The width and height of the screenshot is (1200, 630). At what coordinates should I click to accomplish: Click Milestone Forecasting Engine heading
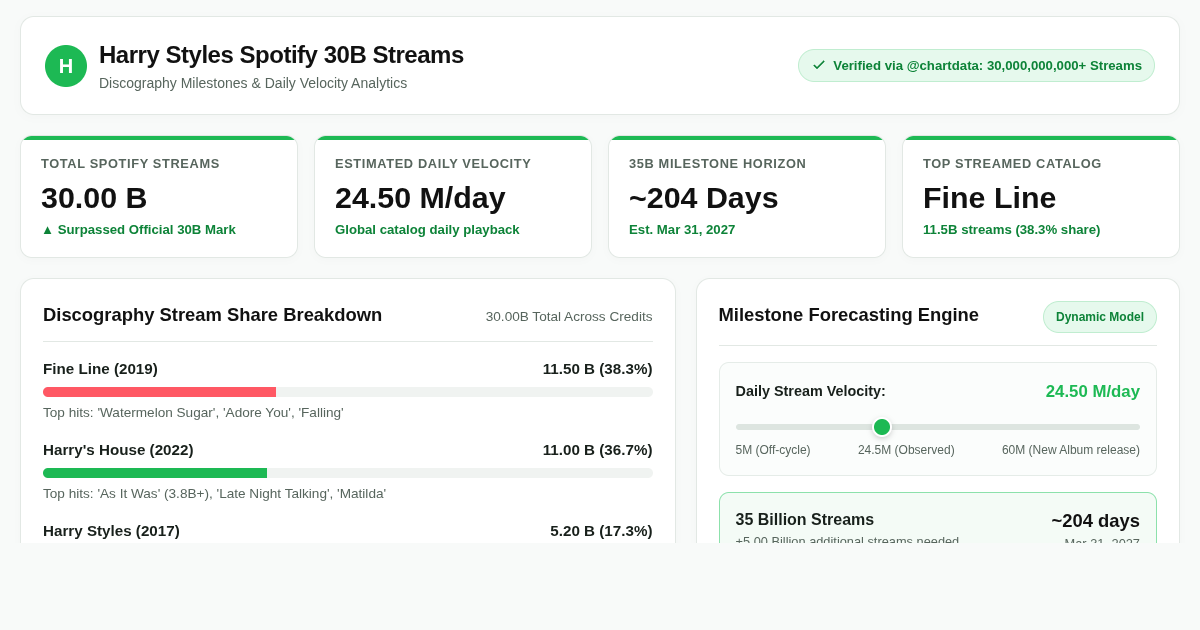point(849,315)
